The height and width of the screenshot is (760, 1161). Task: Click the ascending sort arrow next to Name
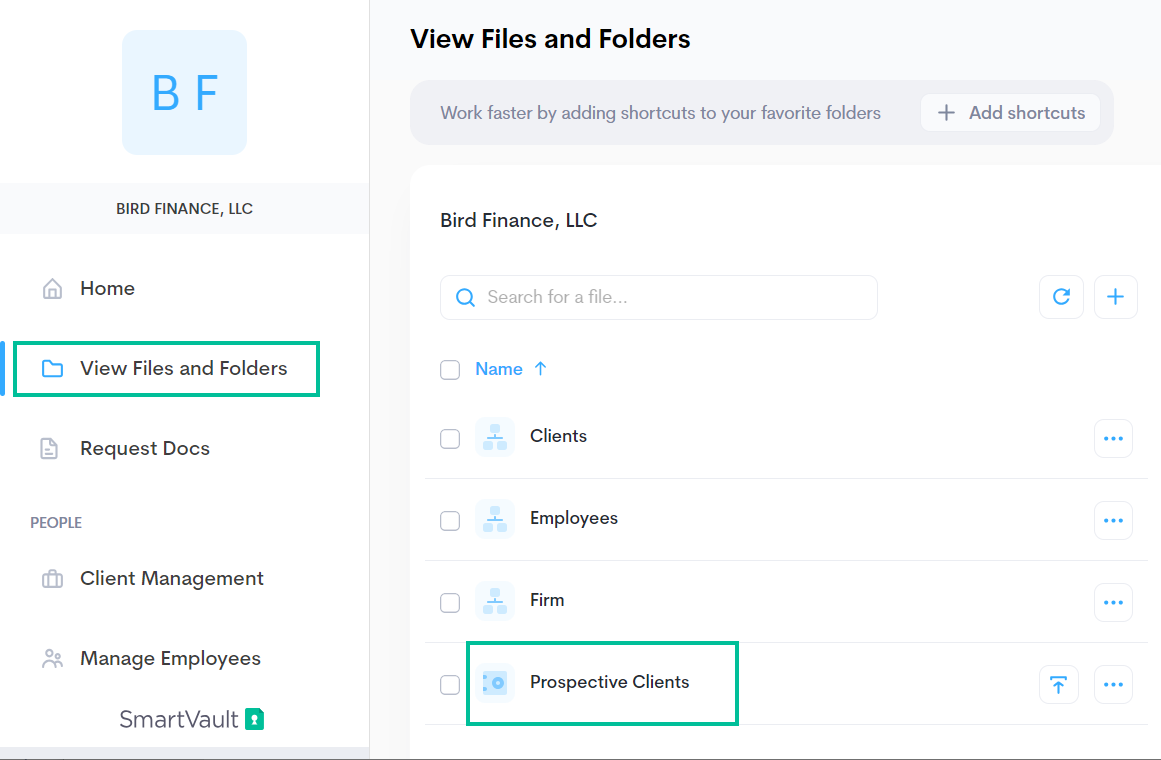541,368
